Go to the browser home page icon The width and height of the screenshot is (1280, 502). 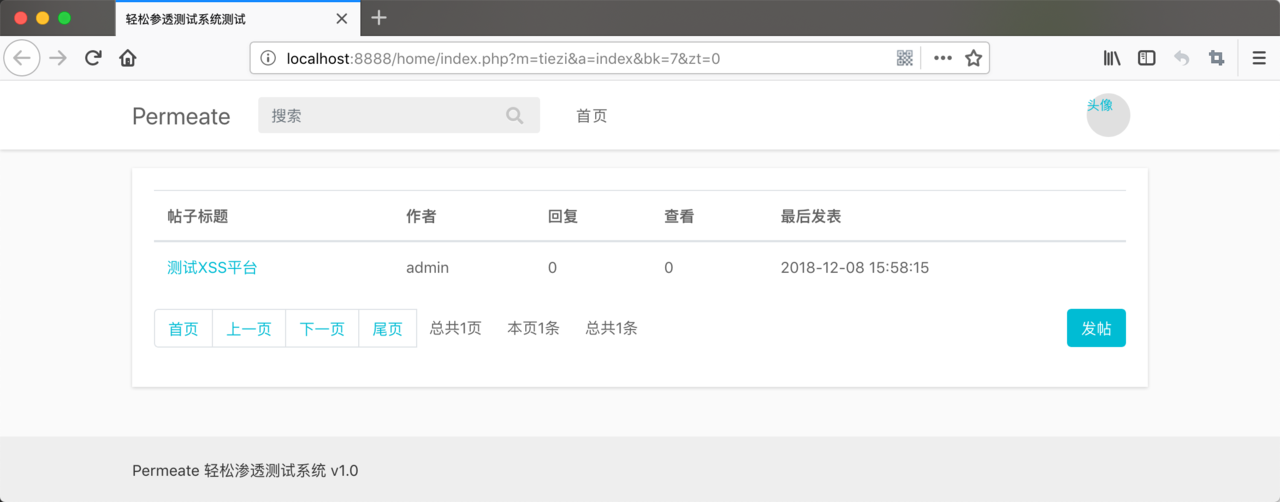coord(128,58)
